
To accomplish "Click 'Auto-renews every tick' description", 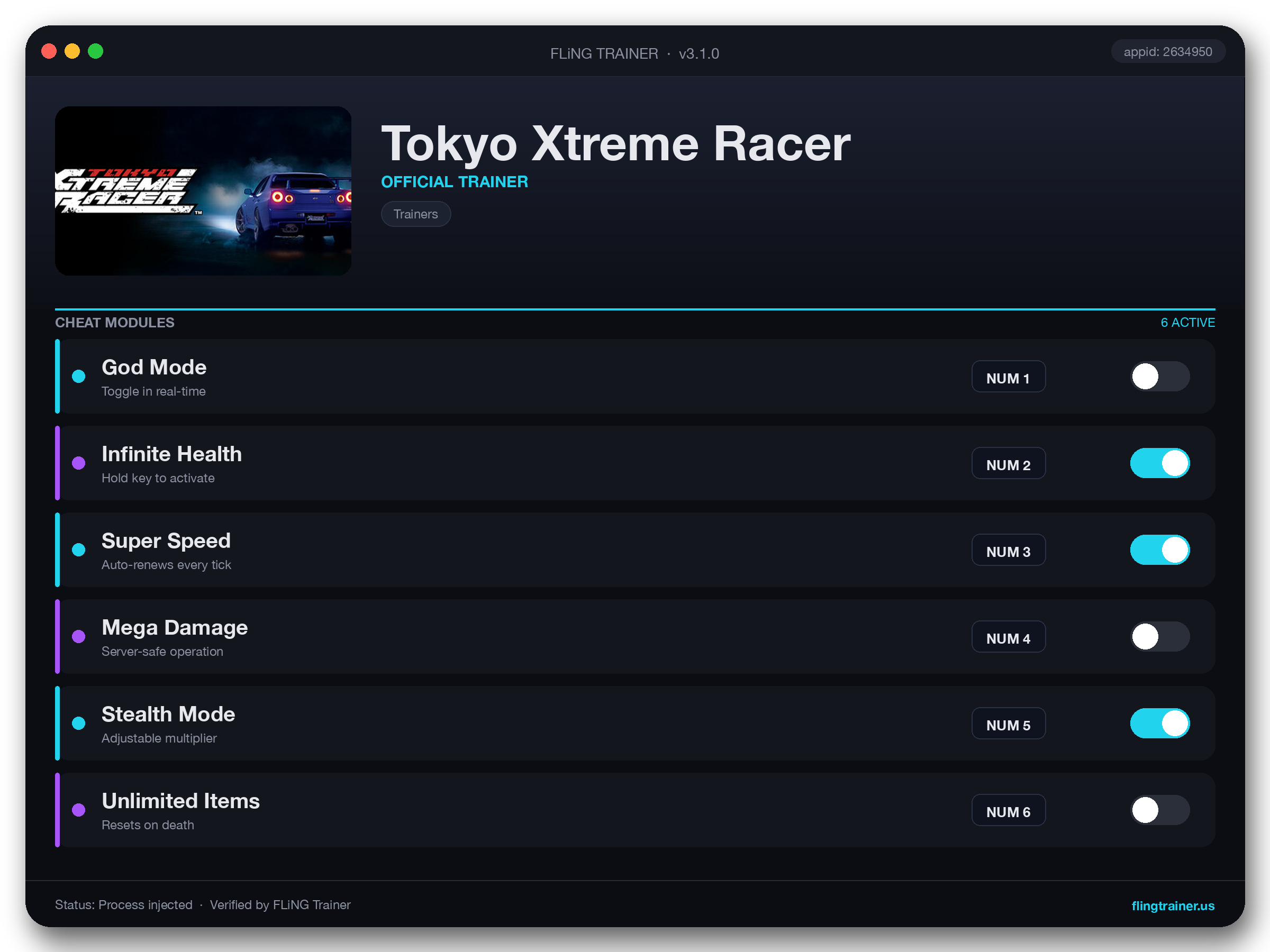I will coord(167,565).
